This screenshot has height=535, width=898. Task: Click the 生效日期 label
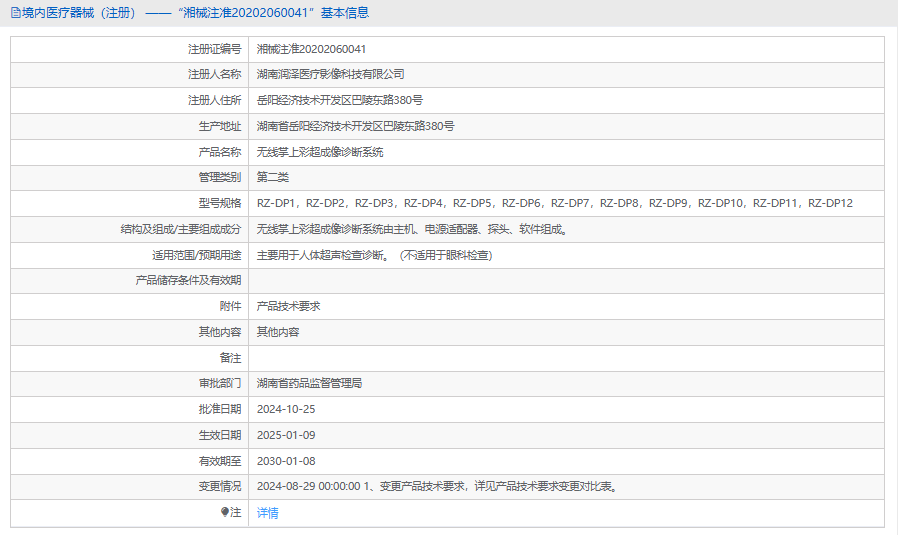pos(220,435)
